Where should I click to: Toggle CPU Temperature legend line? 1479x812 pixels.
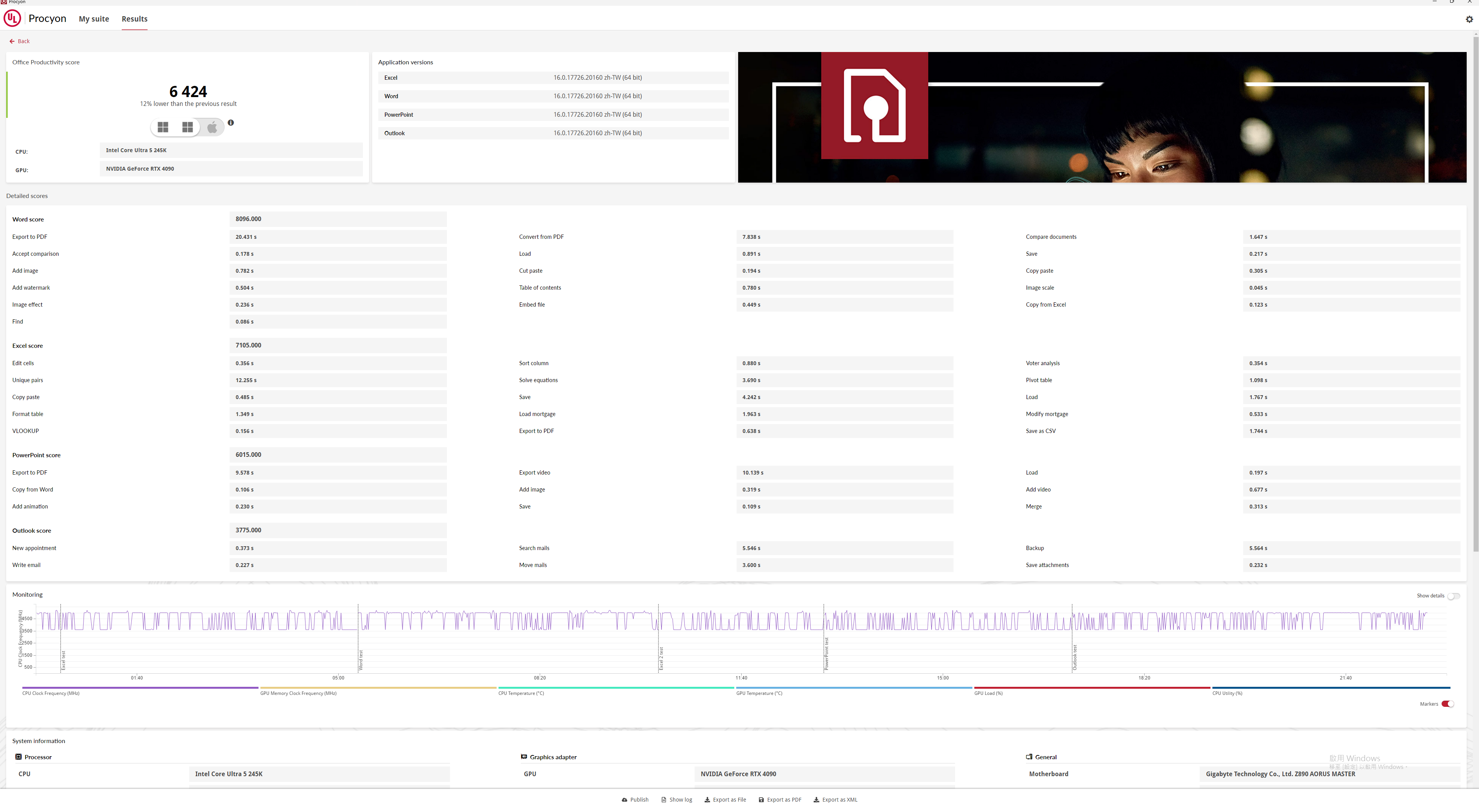616,688
